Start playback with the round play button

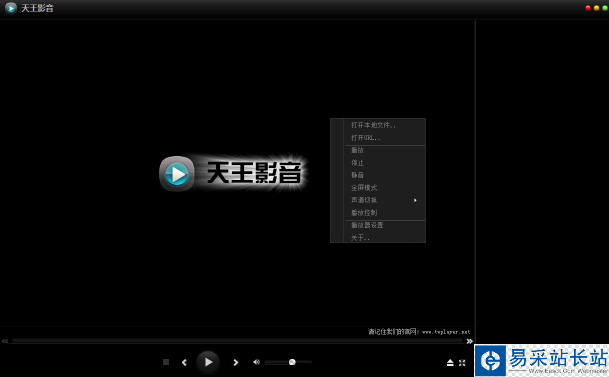208,362
